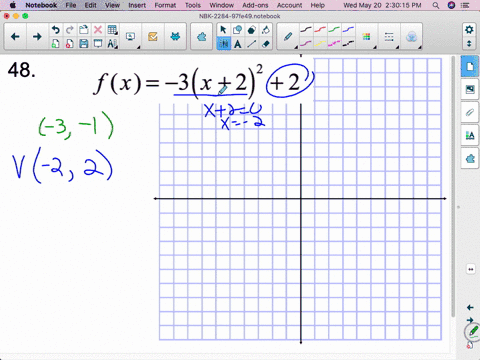Image resolution: width=480 pixels, height=360 pixels.
Task: Open Spotlight search in menu bar
Action: pyautogui.click(x=436, y=5)
